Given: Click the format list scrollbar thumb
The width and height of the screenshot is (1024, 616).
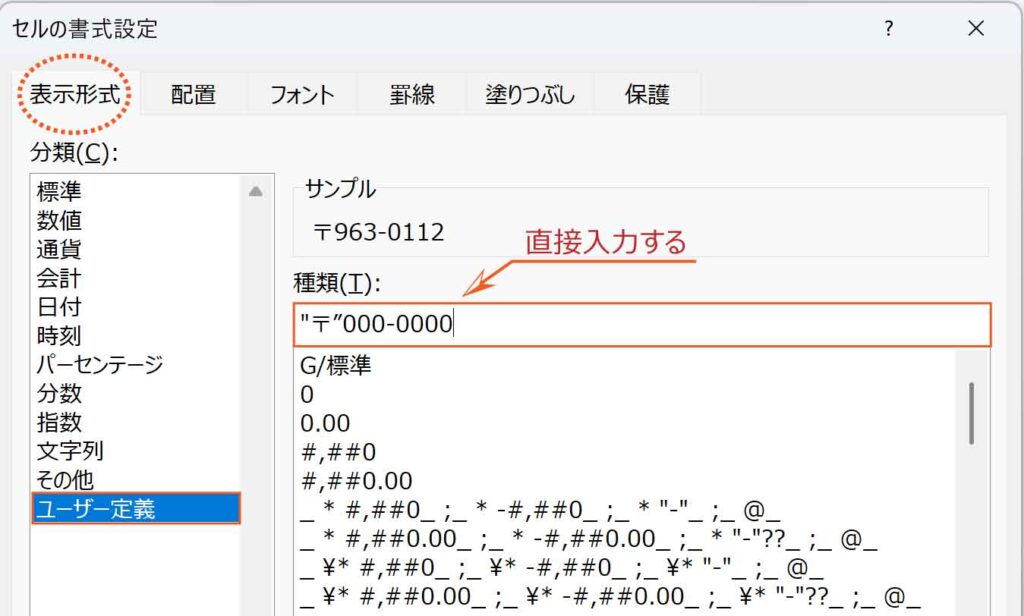Looking at the screenshot, I should coord(972,413).
